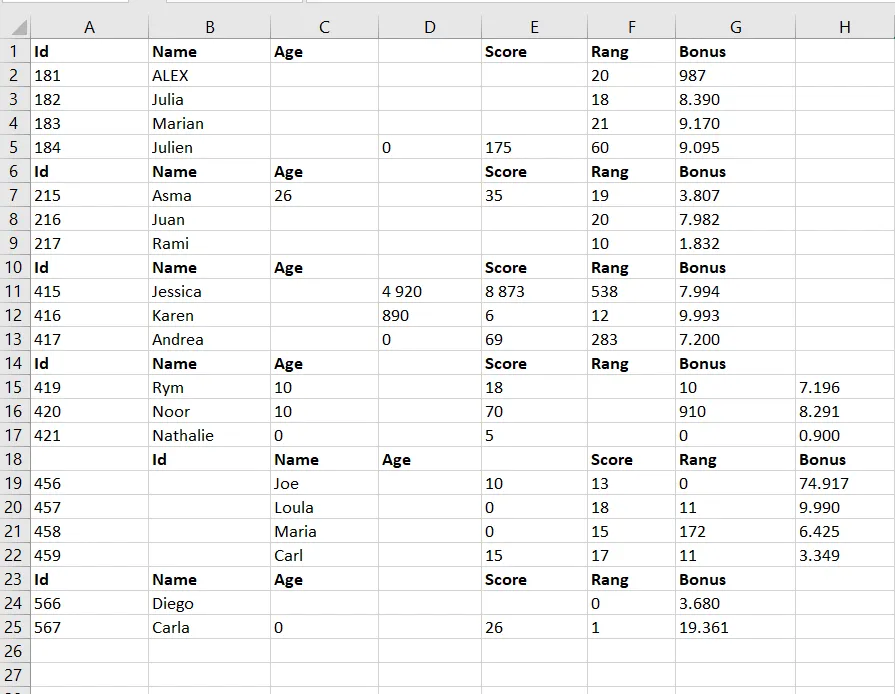Image resolution: width=895 pixels, height=694 pixels.
Task: Select column H header
Action: coord(845,28)
